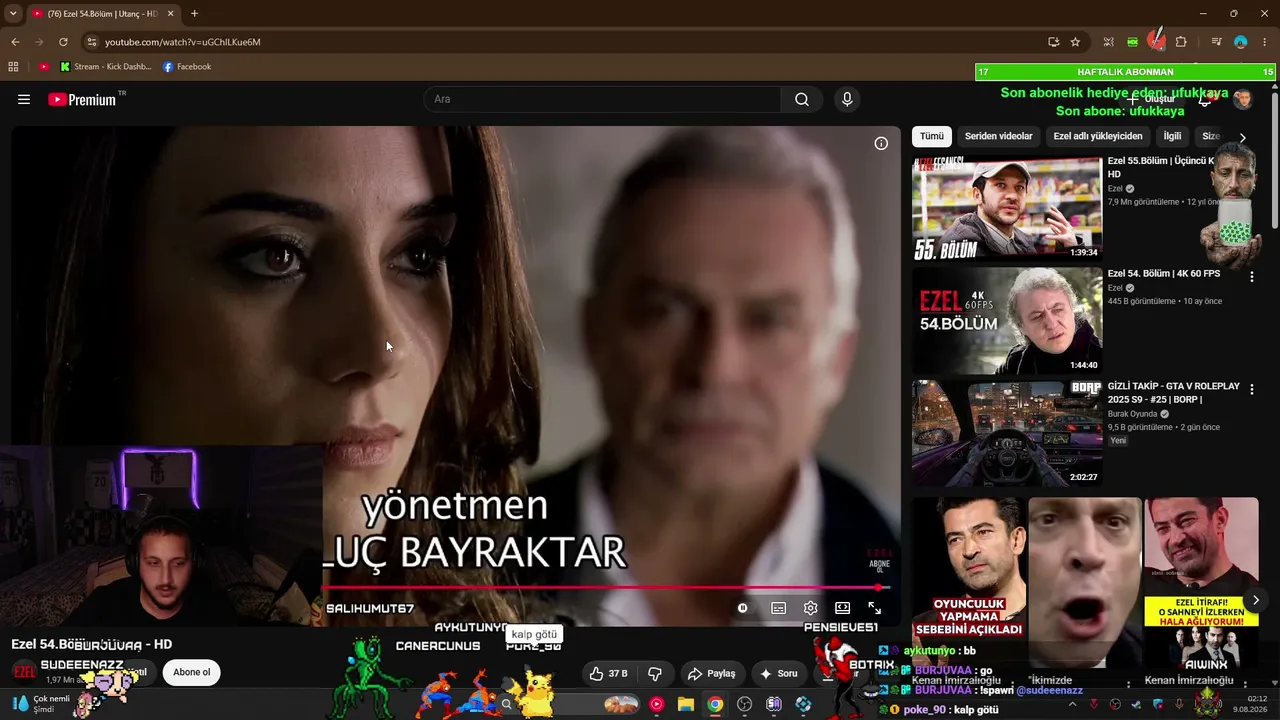Open Chrome media controls
Image resolution: width=1280 pixels, height=720 pixels.
(1216, 42)
